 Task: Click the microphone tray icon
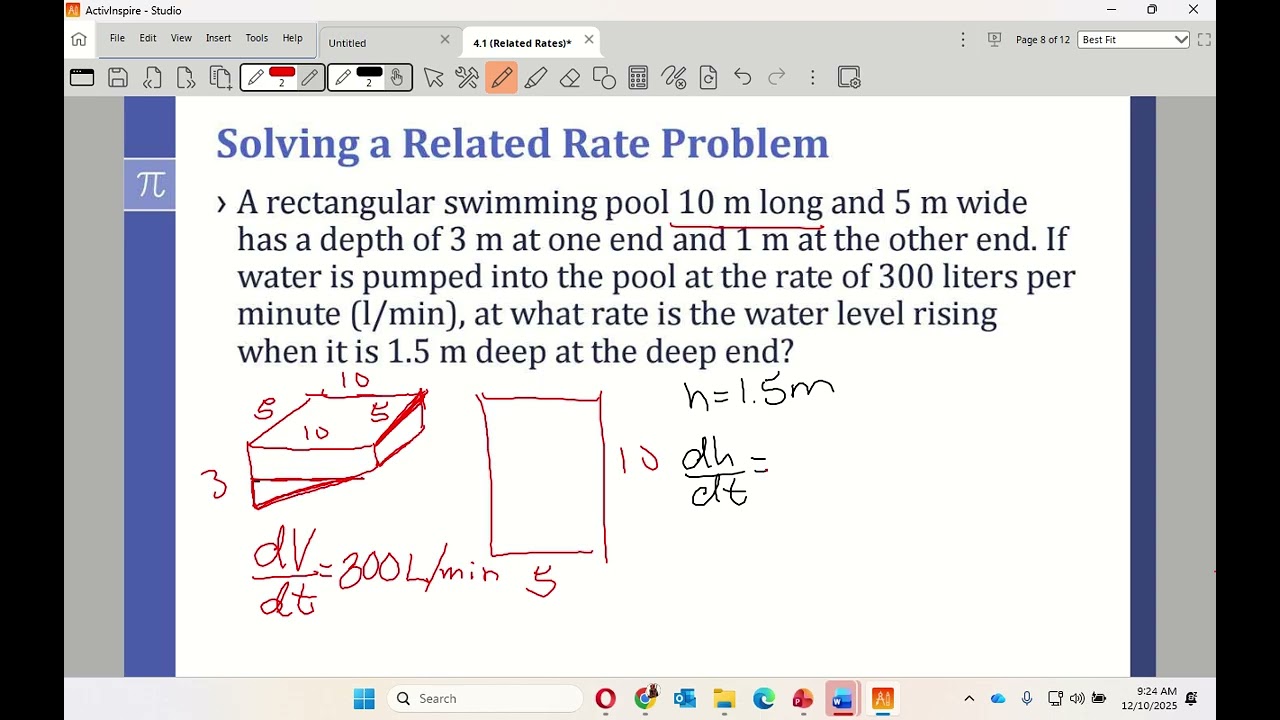pyautogui.click(x=1027, y=698)
